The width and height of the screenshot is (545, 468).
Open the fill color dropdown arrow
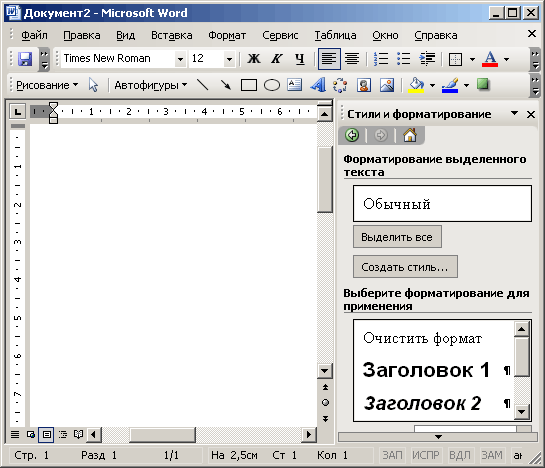[x=432, y=85]
